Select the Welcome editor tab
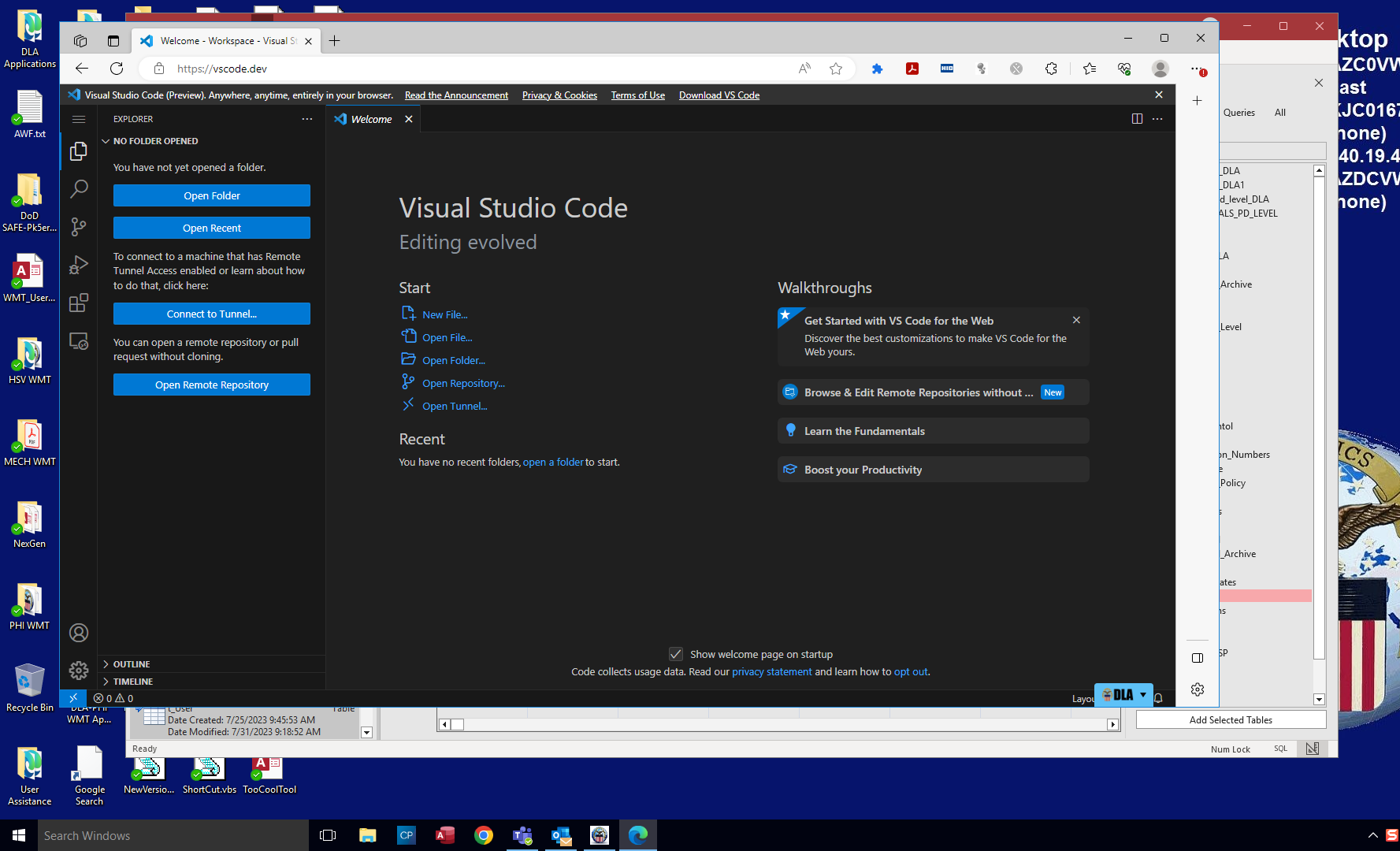1400x851 pixels. tap(371, 119)
